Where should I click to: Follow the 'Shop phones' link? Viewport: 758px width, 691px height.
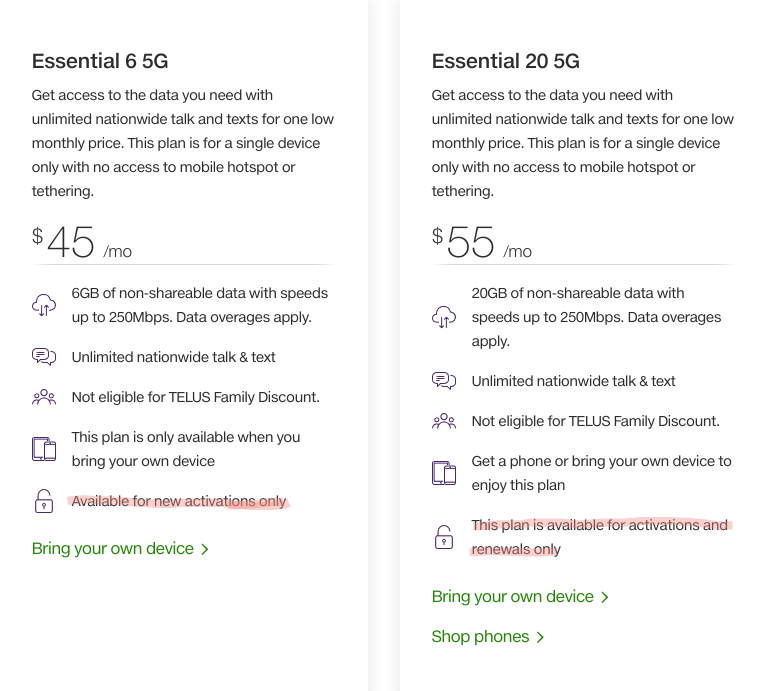click(480, 637)
